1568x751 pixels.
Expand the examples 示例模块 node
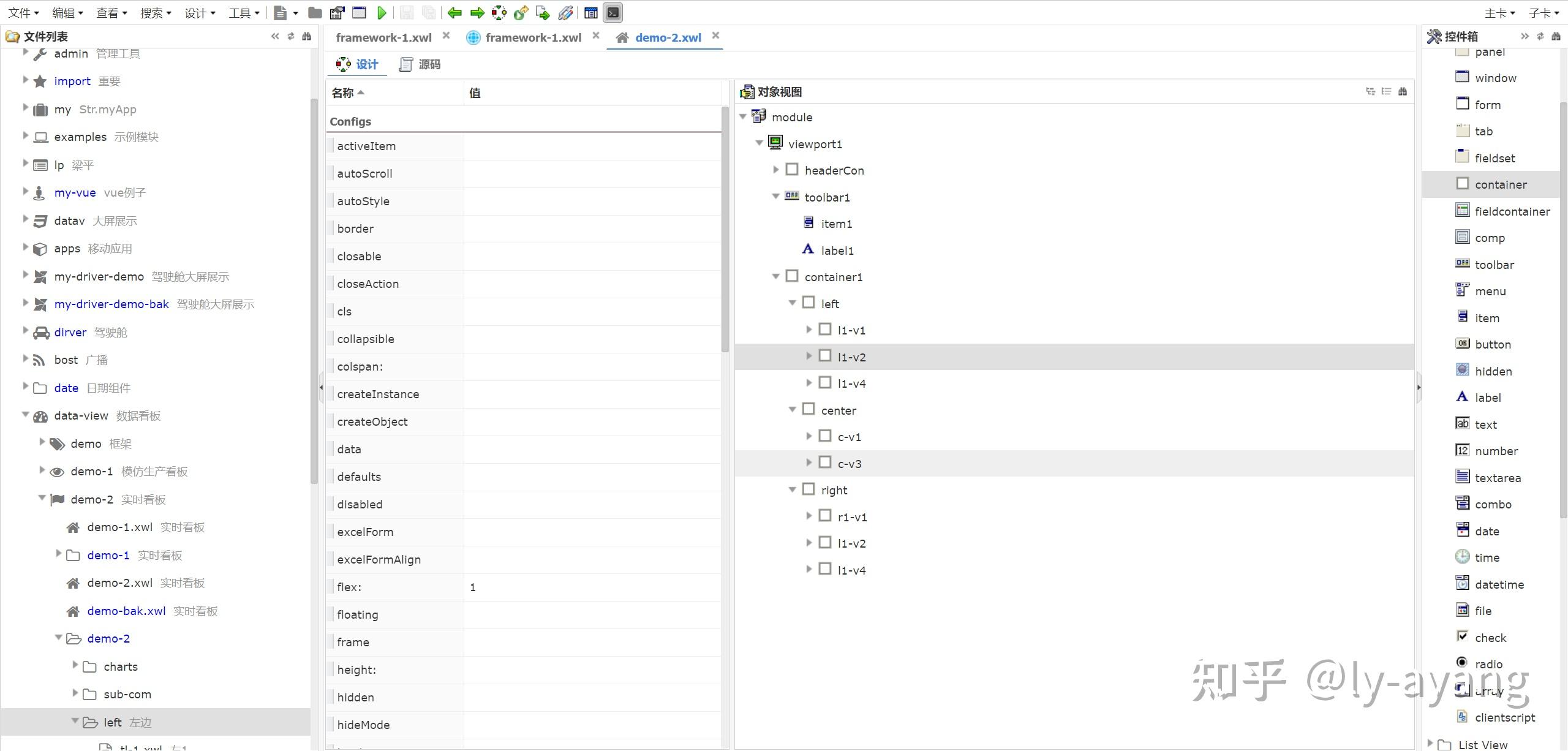(x=24, y=137)
